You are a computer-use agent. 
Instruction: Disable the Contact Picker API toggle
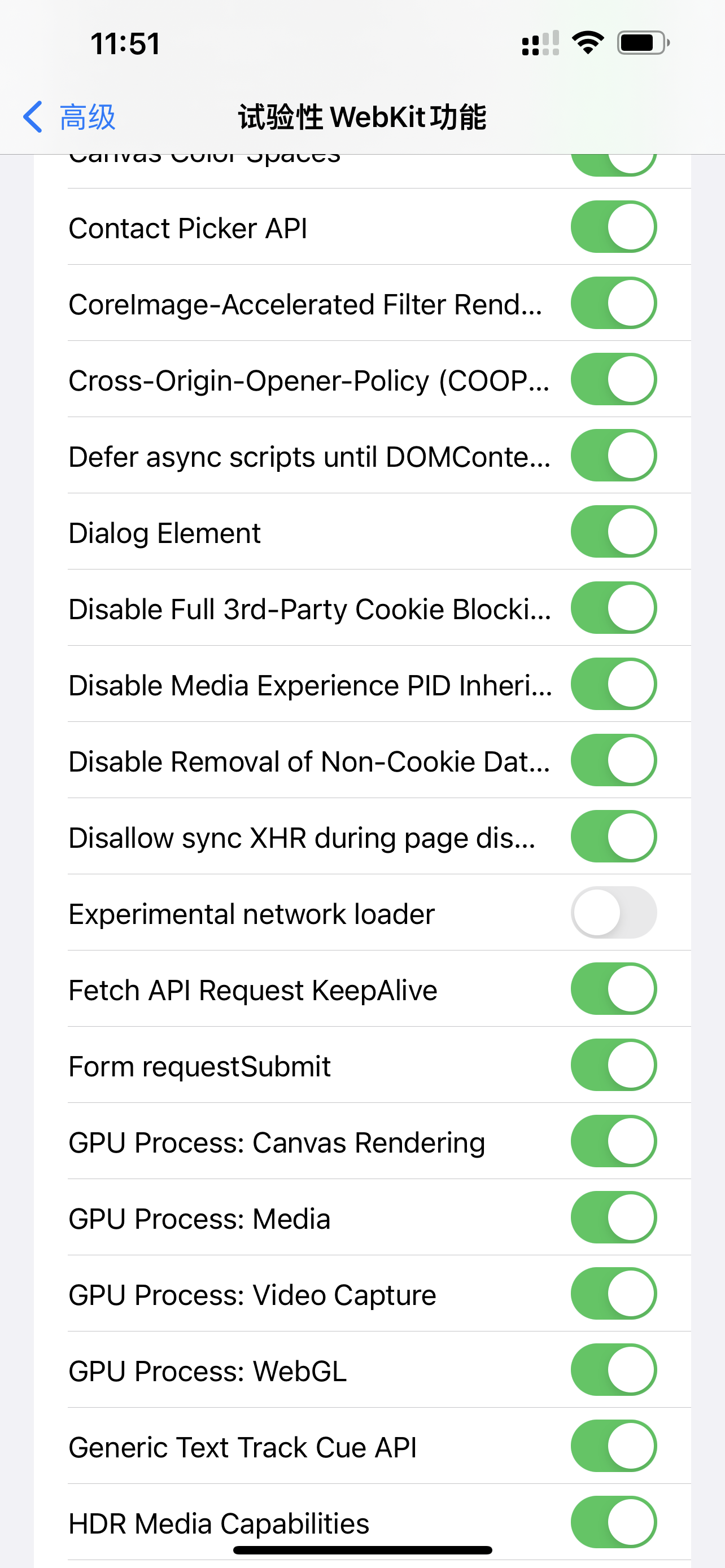pos(614,227)
